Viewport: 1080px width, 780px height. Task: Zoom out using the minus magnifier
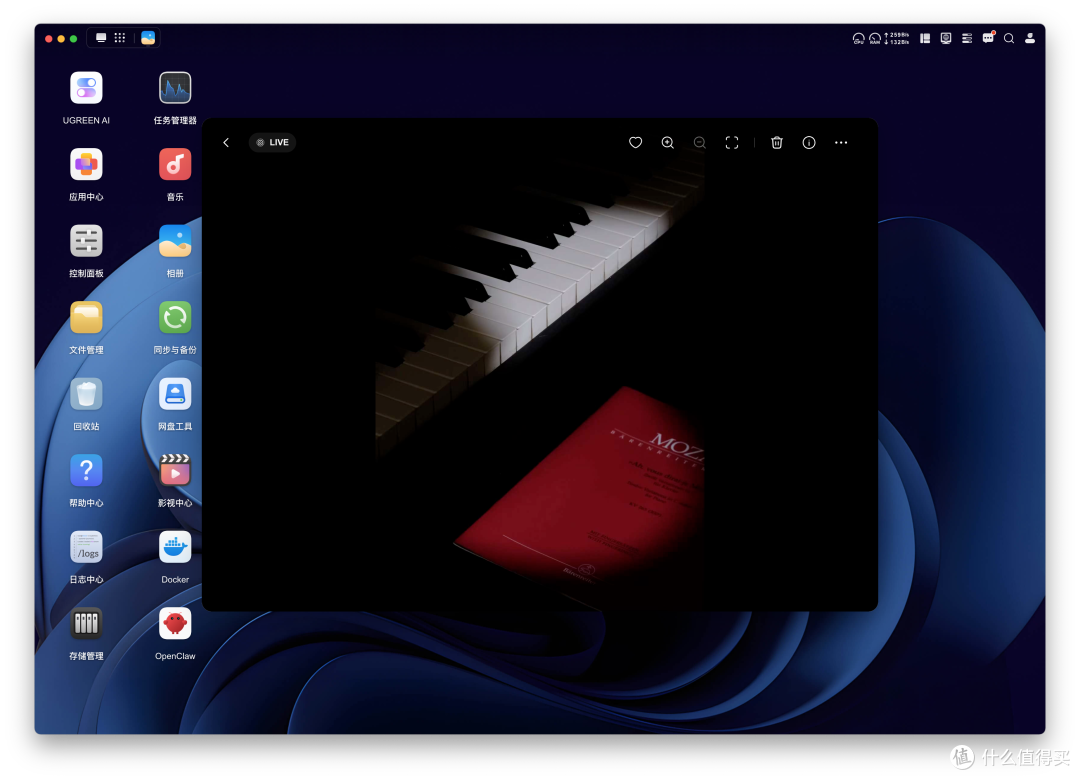700,143
